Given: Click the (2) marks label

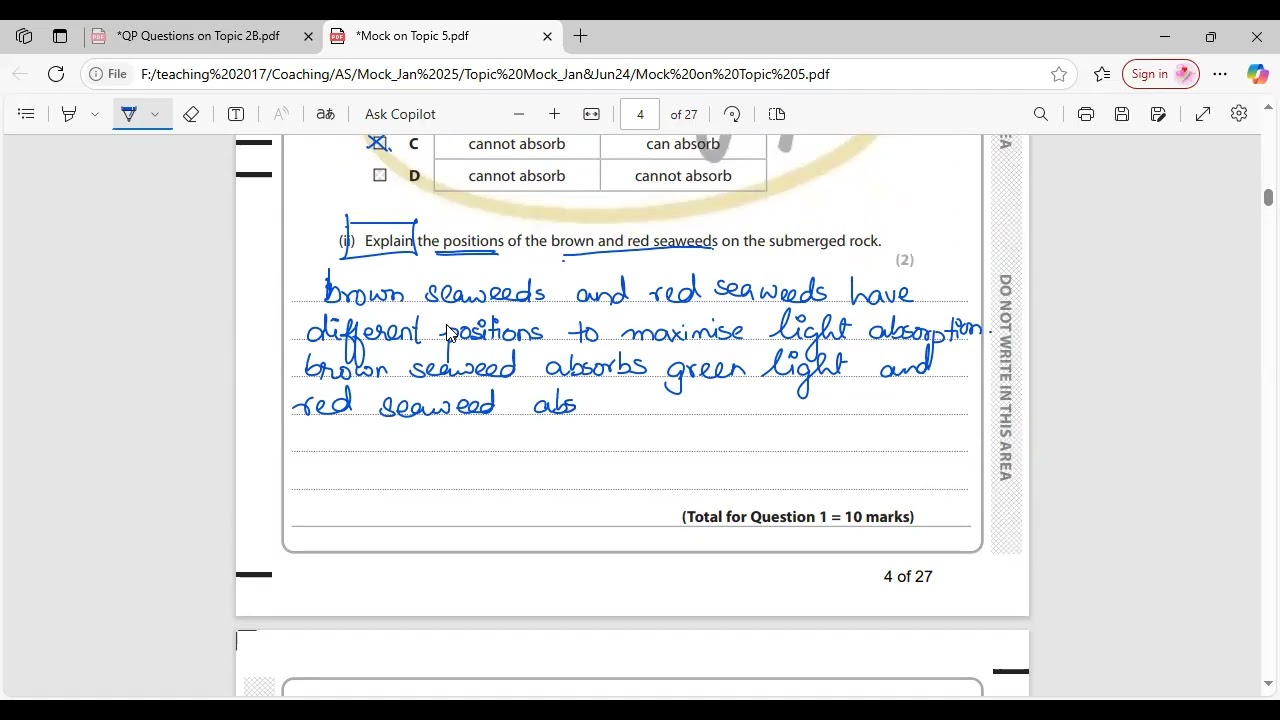Looking at the screenshot, I should click(905, 260).
